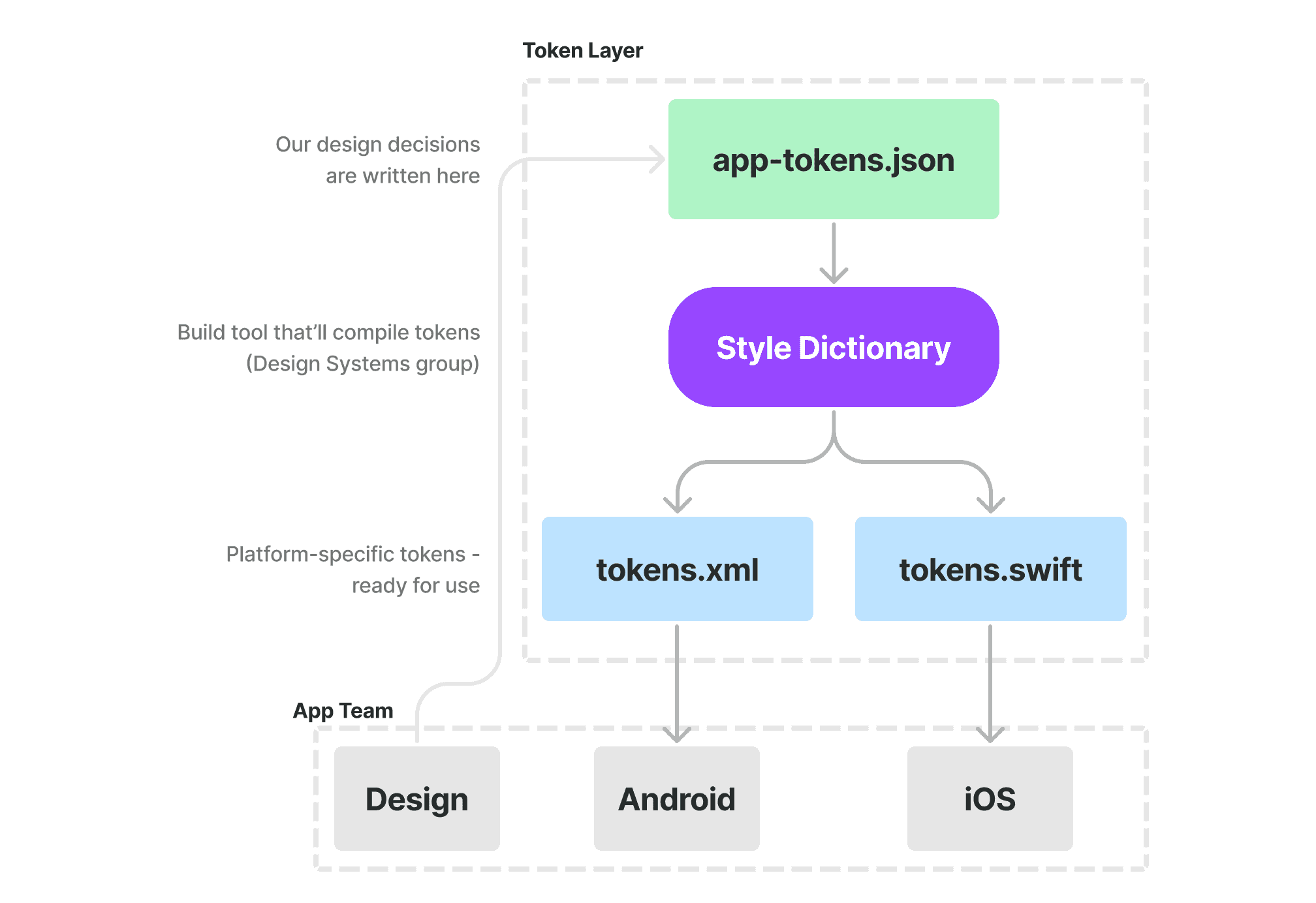The width and height of the screenshot is (1316, 903).
Task: Select the purple Style Dictionary node
Action: (x=834, y=347)
